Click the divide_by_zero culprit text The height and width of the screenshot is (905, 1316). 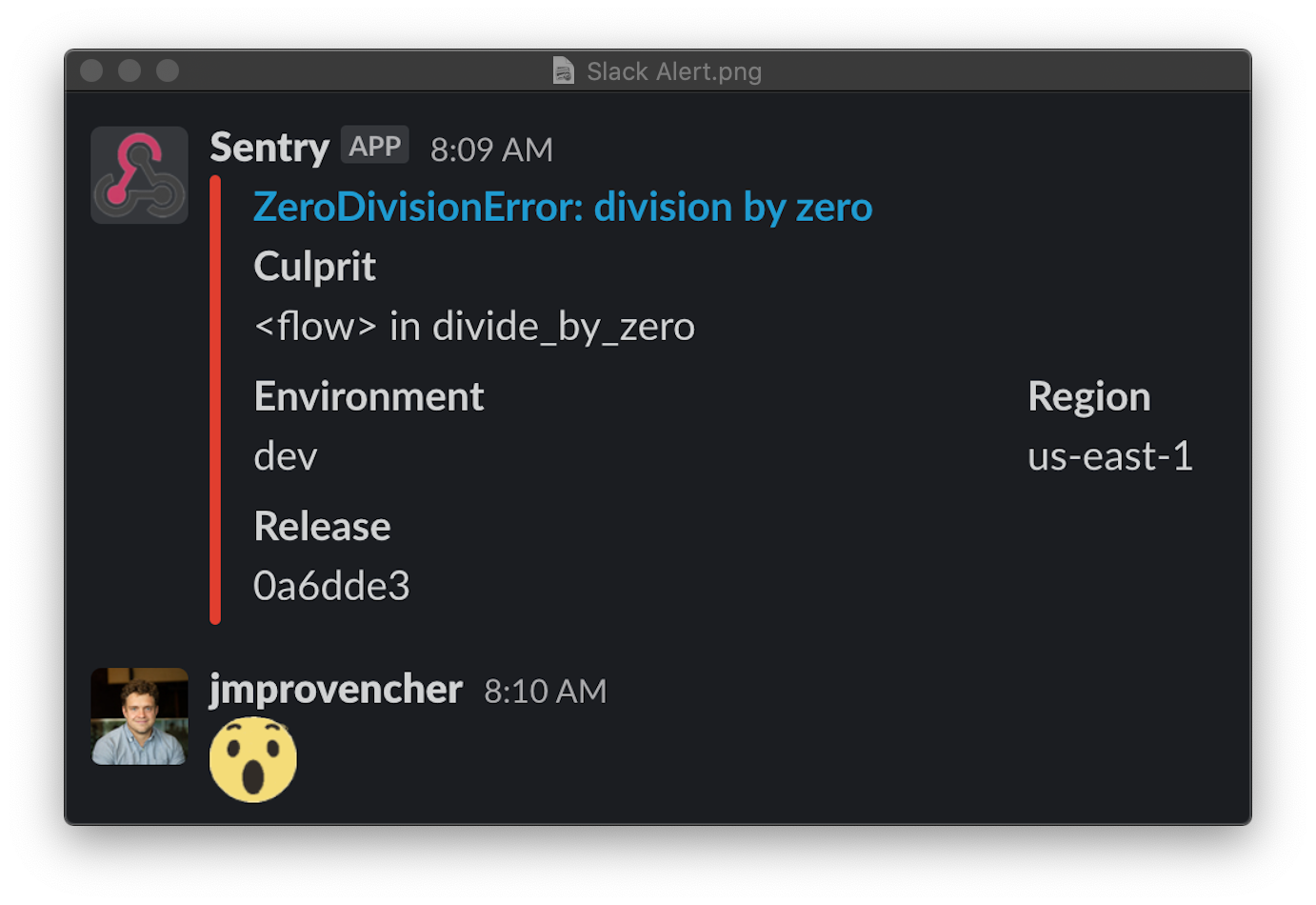coord(564,326)
